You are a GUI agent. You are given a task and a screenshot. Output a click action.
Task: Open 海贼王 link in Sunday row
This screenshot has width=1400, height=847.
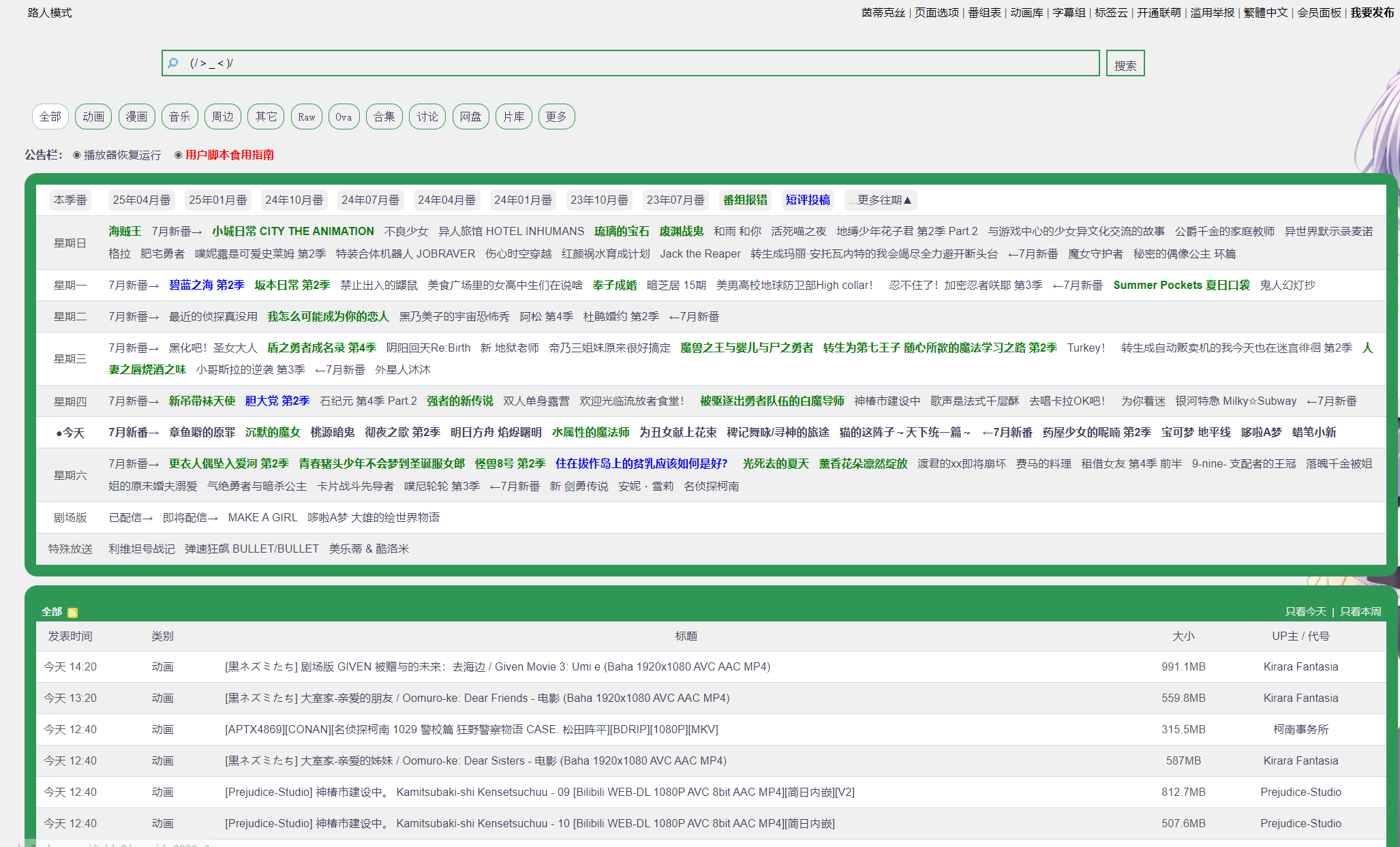click(125, 232)
